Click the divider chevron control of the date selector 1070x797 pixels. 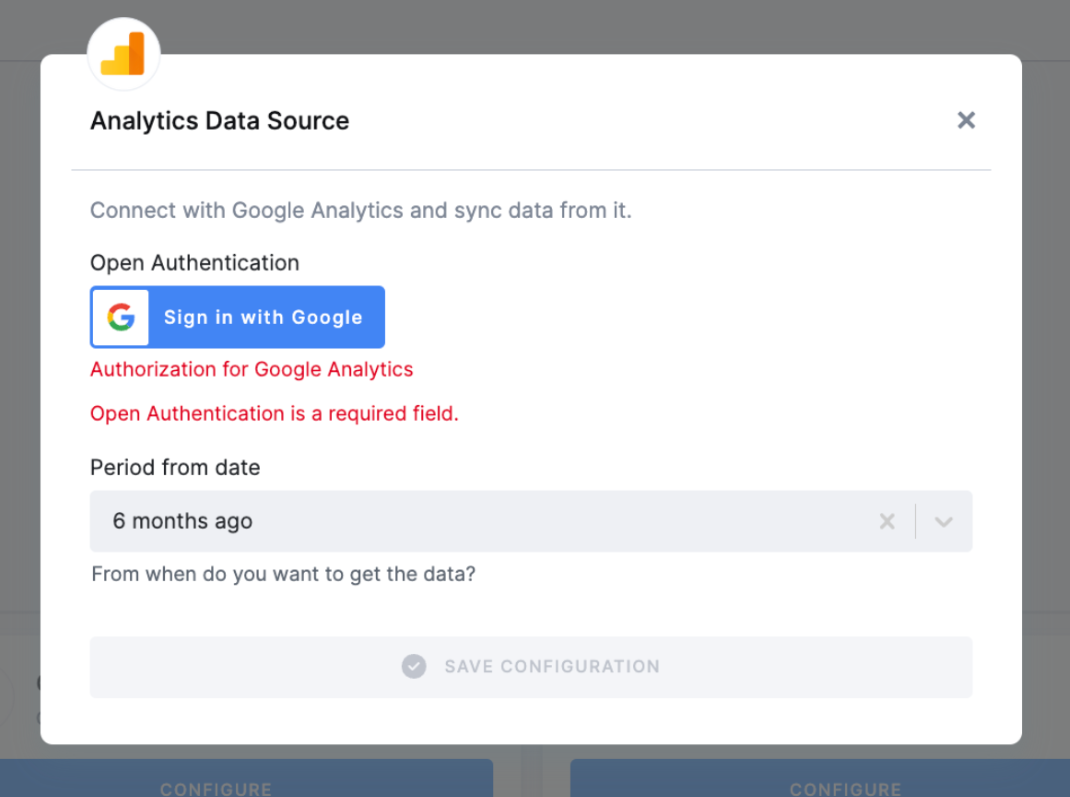click(942, 521)
